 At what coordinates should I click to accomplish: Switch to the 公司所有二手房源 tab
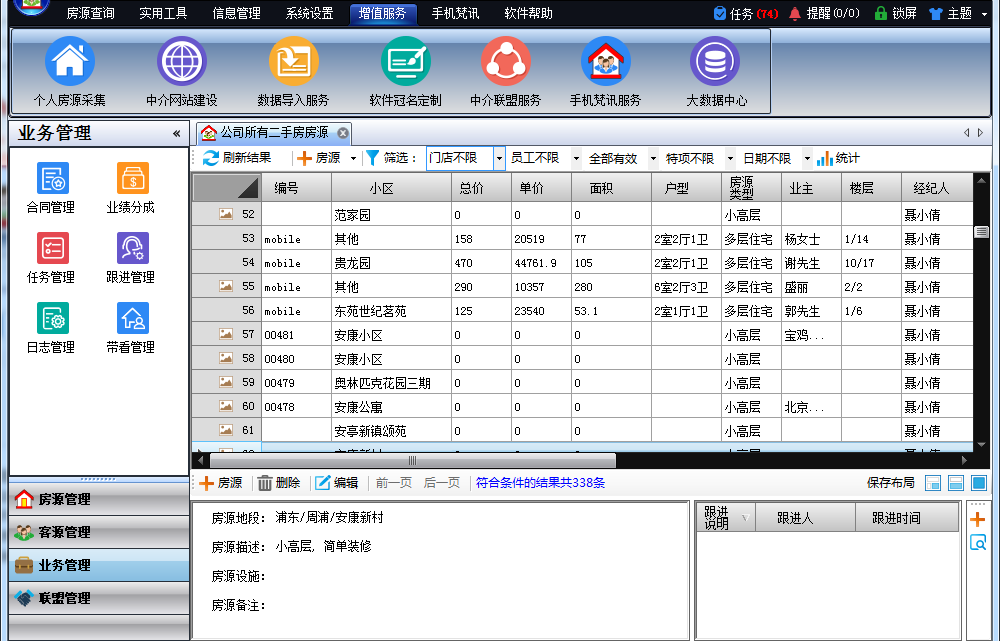click(275, 132)
